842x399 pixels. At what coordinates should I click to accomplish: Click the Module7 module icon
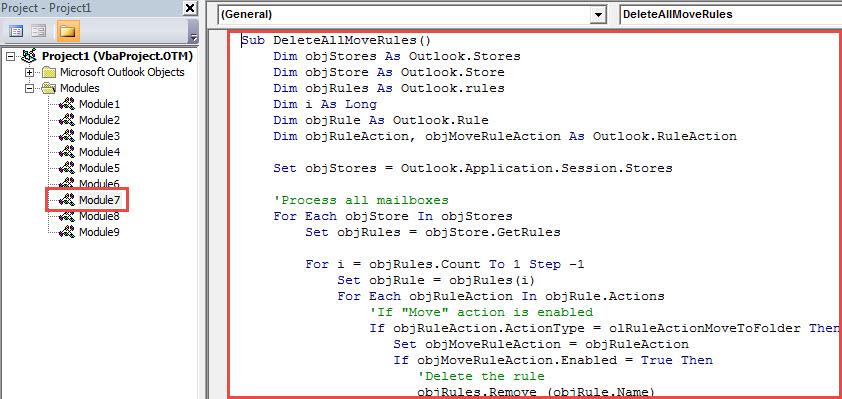coord(67,200)
